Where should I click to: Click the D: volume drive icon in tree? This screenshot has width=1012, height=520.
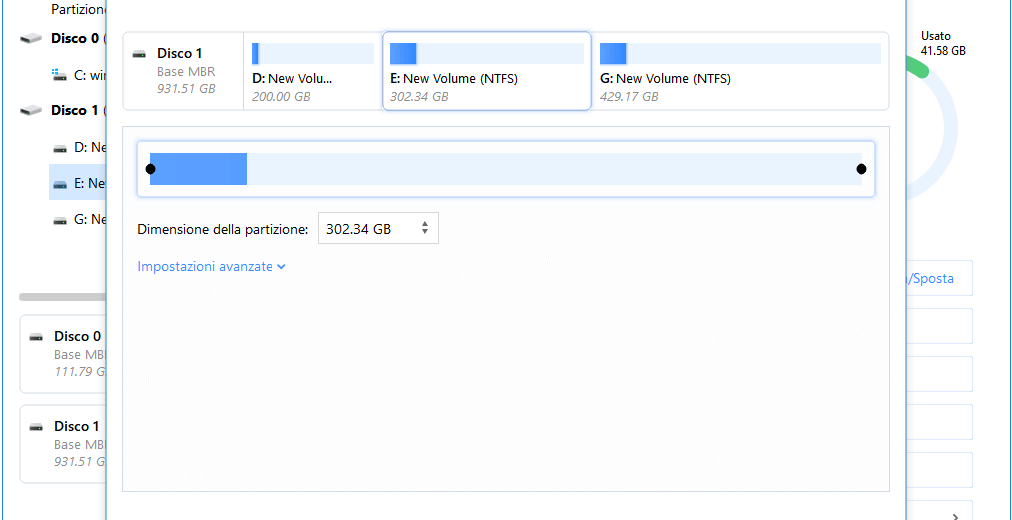click(x=60, y=148)
